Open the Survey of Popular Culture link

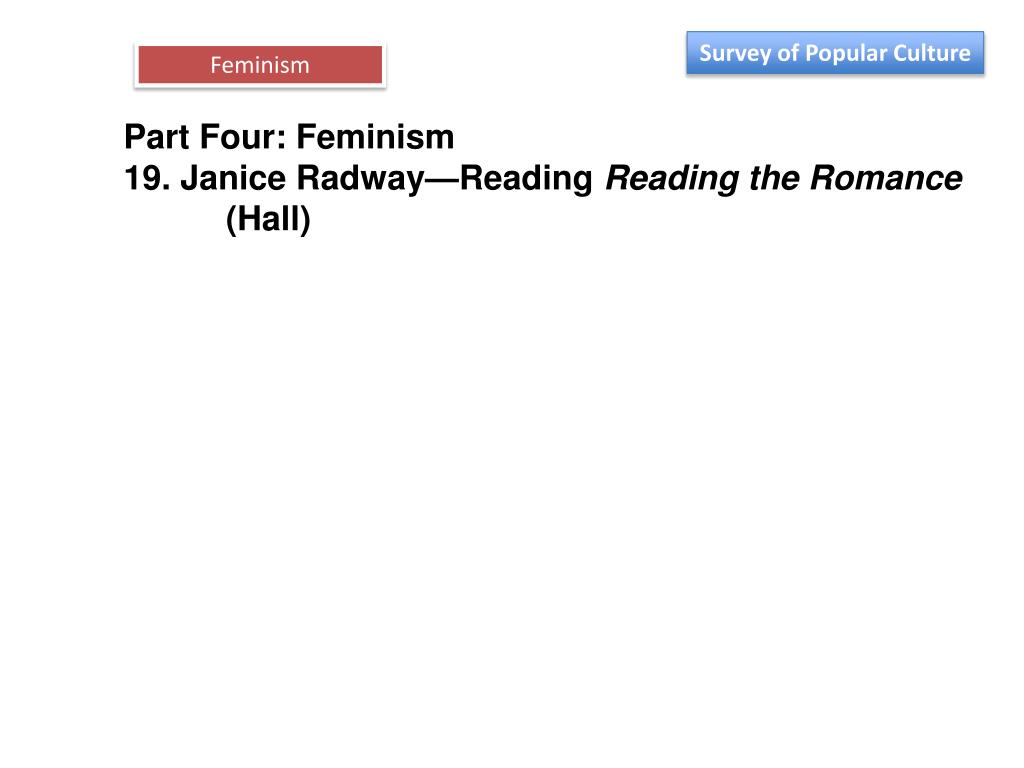click(x=835, y=53)
